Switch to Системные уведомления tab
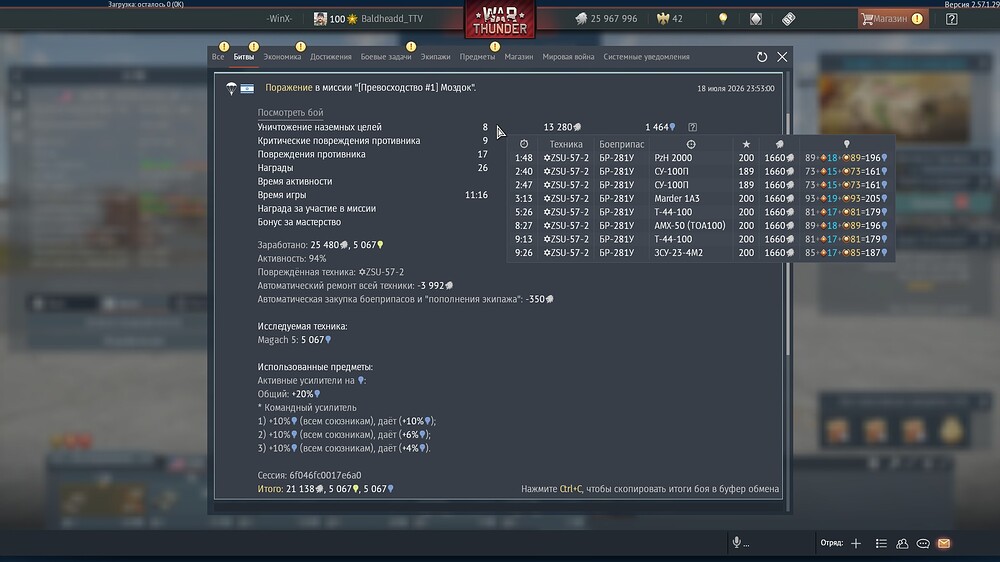 pos(646,57)
